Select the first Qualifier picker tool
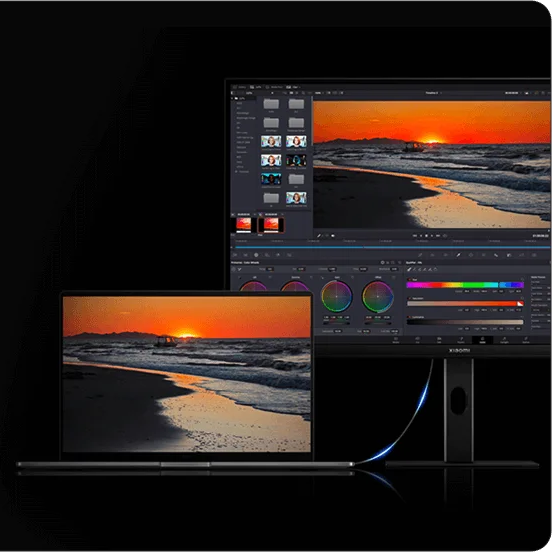The width and height of the screenshot is (553, 552). [409, 269]
